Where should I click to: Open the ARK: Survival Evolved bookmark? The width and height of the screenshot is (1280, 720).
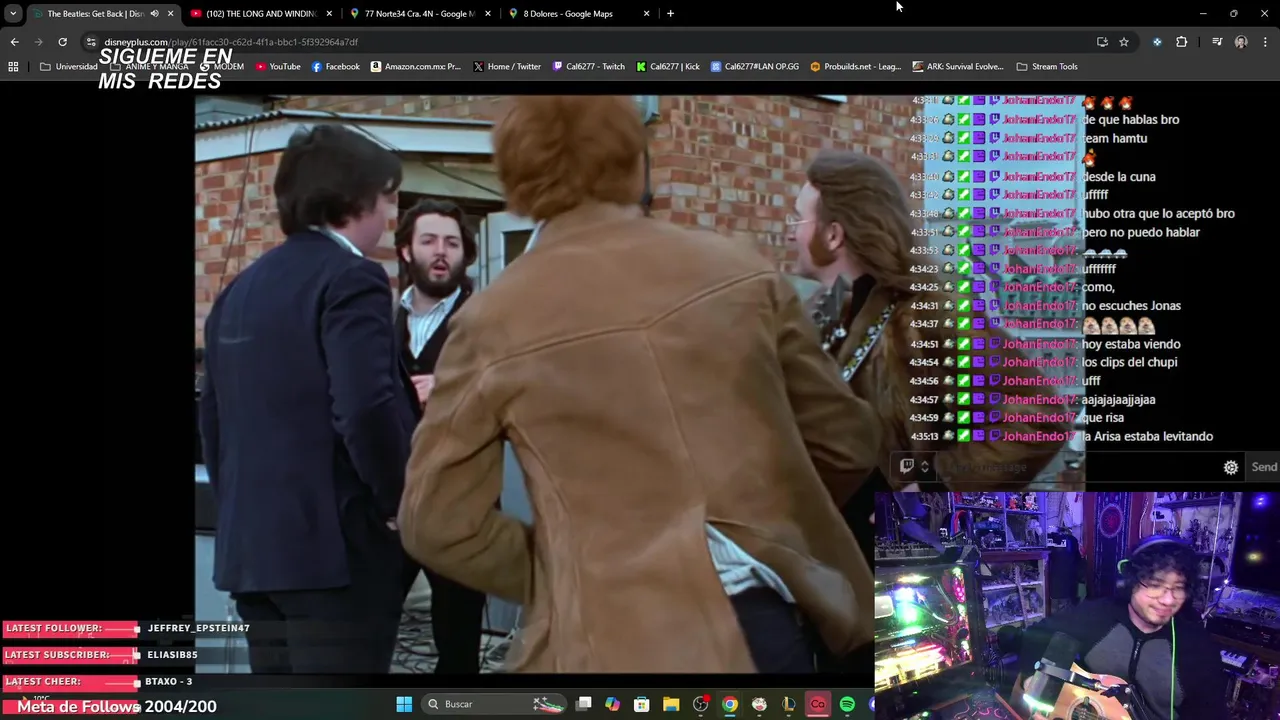coord(957,66)
